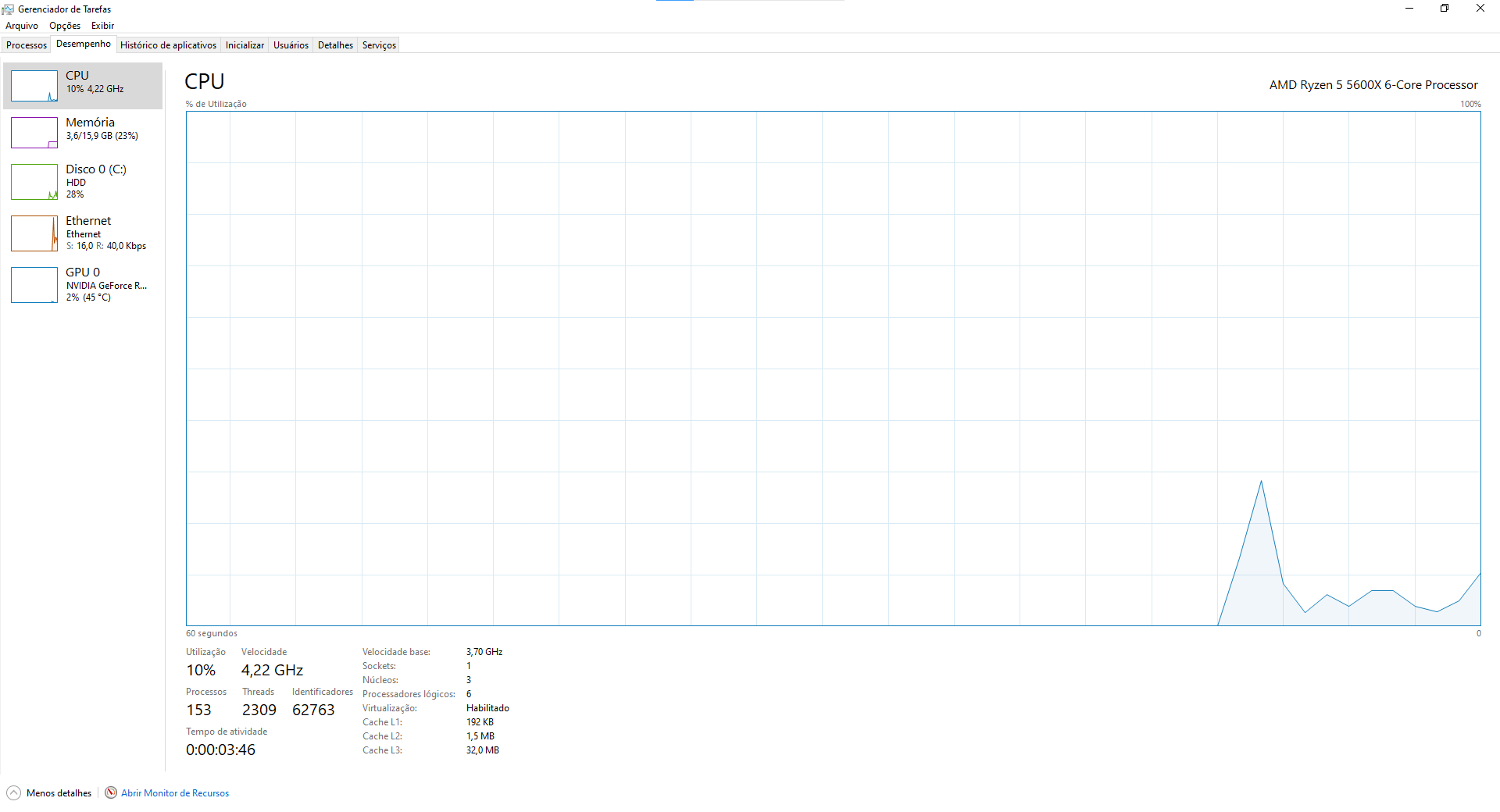This screenshot has height=812, width=1500.
Task: Click the Cache L1 192 KB value
Action: tap(480, 722)
